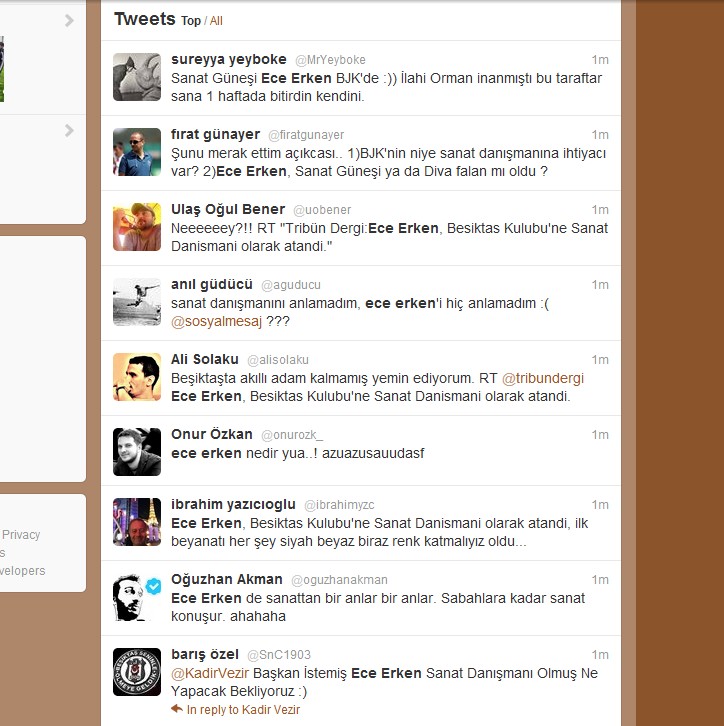Switch to Top tweets view
Image resolution: width=724 pixels, height=726 pixels.
(191, 21)
